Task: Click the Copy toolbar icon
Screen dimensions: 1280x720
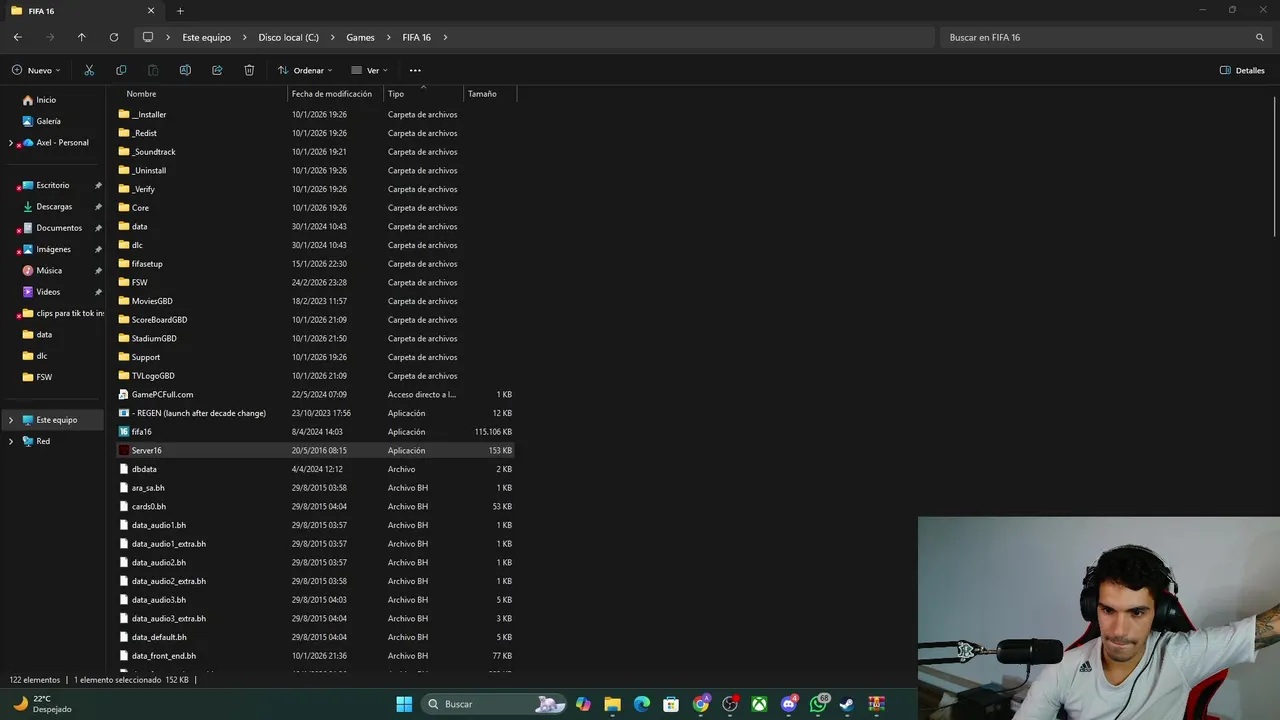Action: pyautogui.click(x=121, y=70)
